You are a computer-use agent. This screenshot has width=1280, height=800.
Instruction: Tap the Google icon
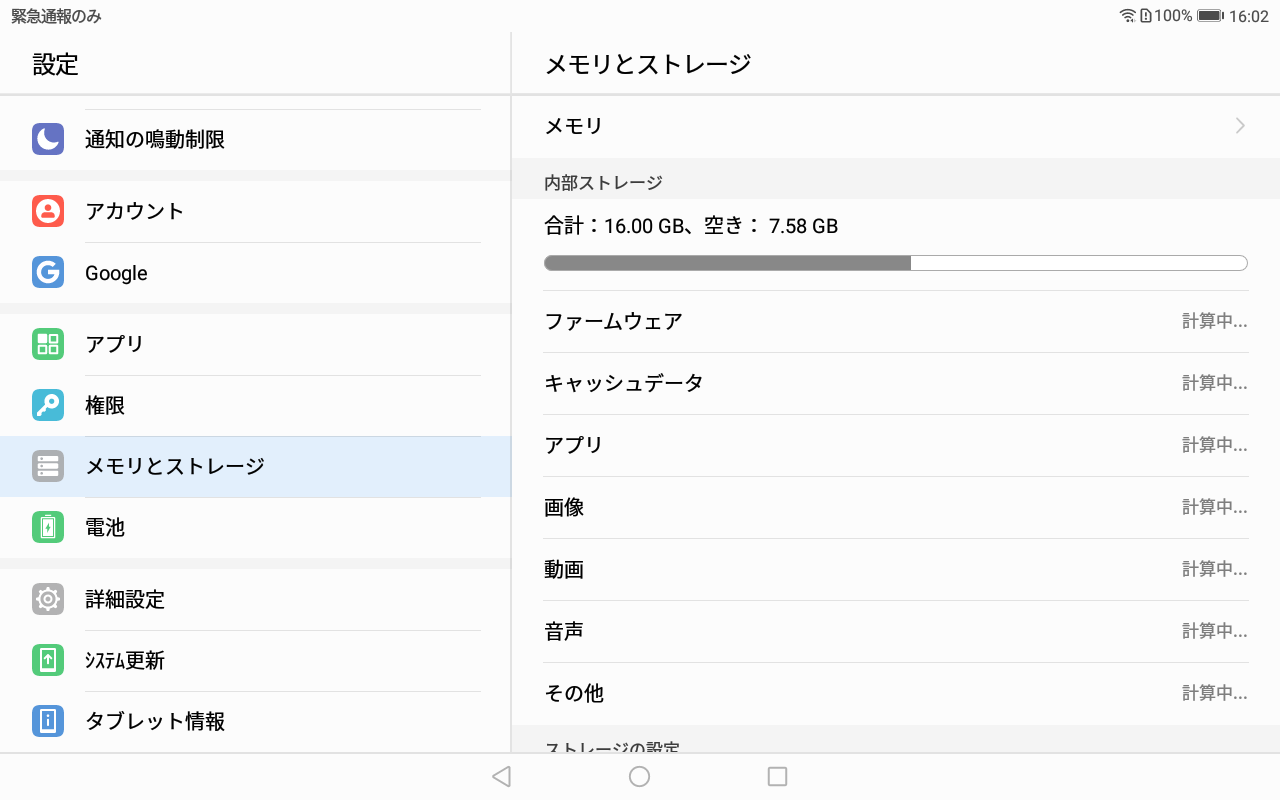tap(47, 272)
